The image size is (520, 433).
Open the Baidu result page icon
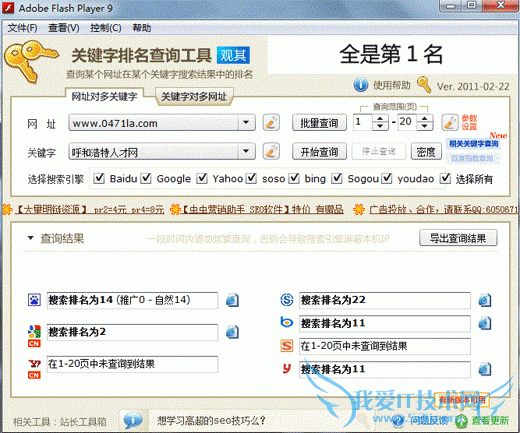(232, 300)
